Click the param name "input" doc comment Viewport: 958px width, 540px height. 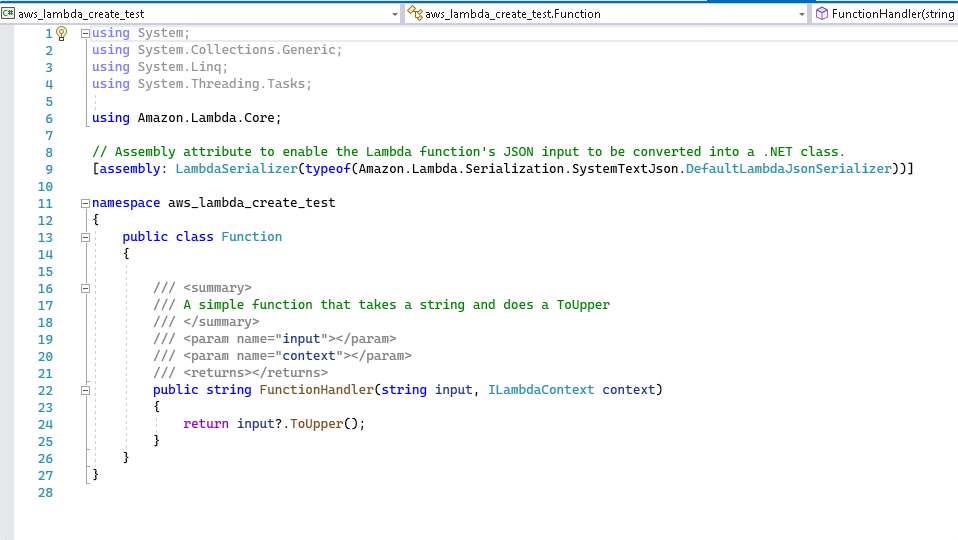[275, 339]
